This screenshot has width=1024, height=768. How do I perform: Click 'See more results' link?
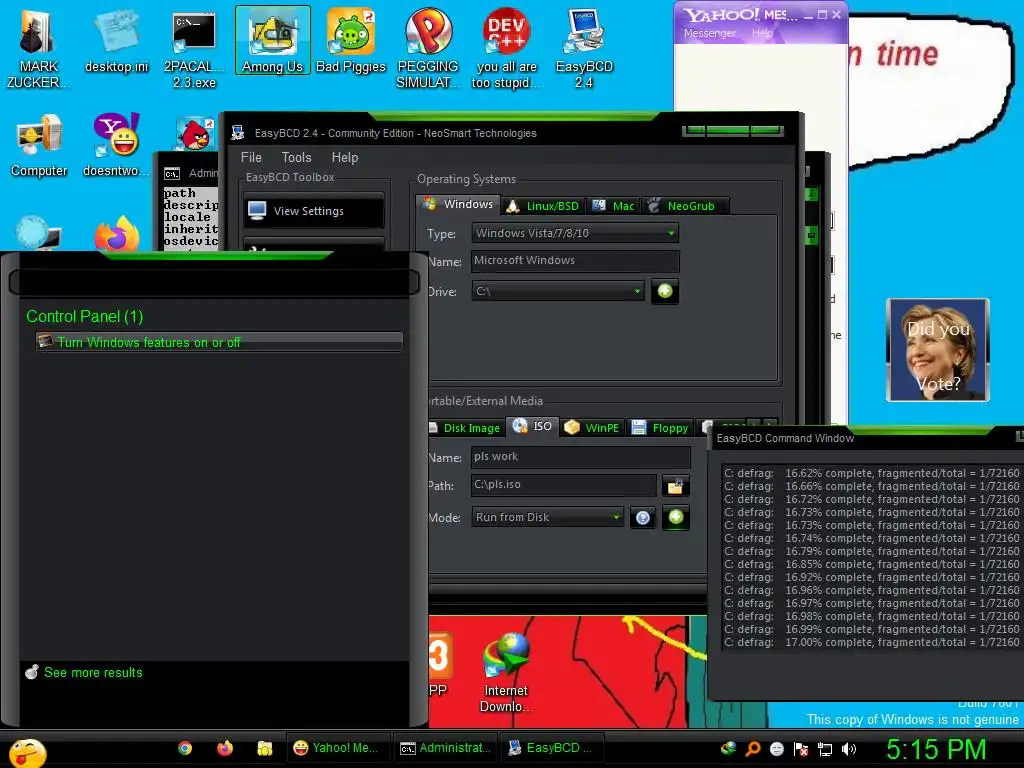(93, 673)
